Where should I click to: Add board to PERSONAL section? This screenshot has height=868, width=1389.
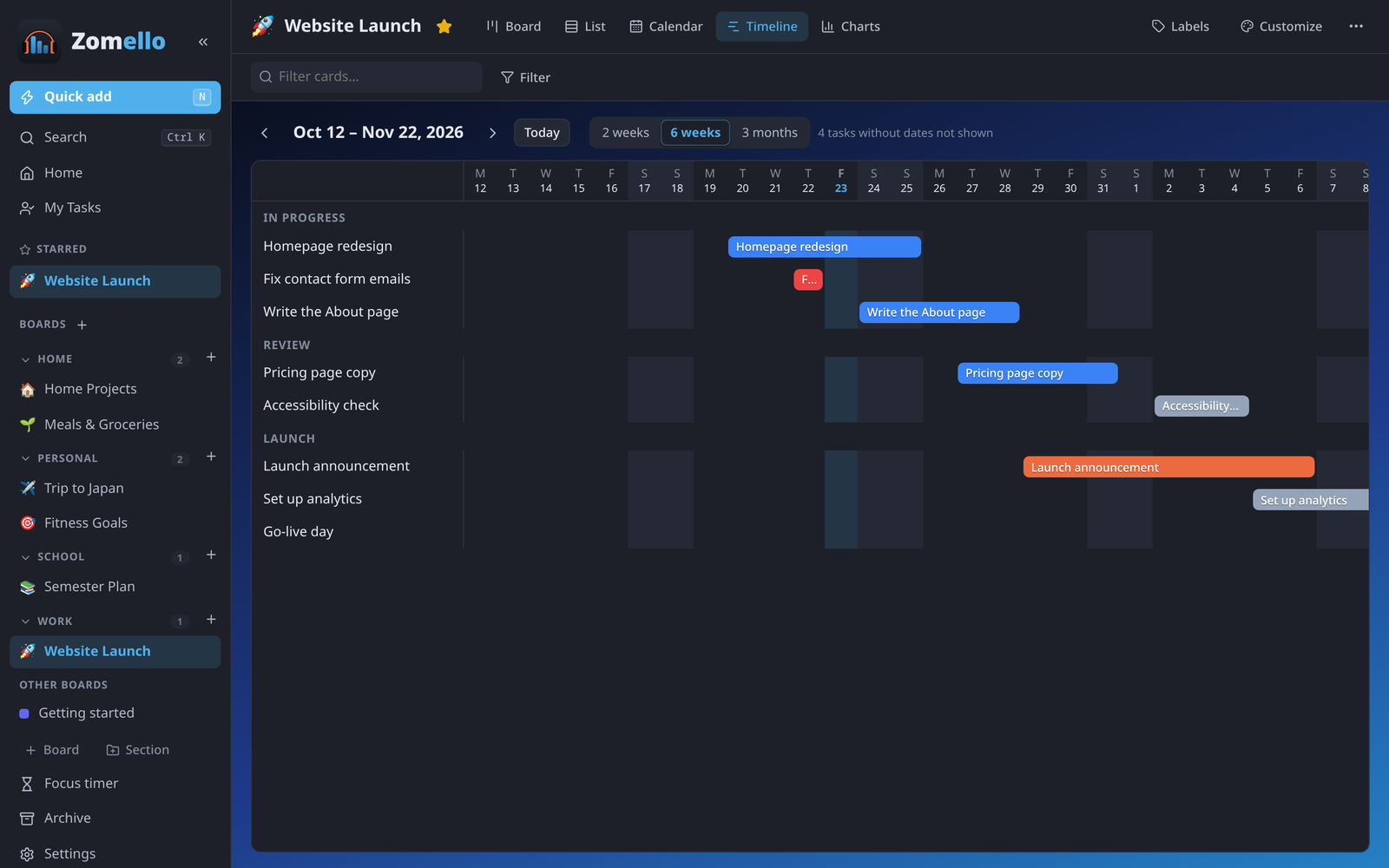click(x=211, y=457)
